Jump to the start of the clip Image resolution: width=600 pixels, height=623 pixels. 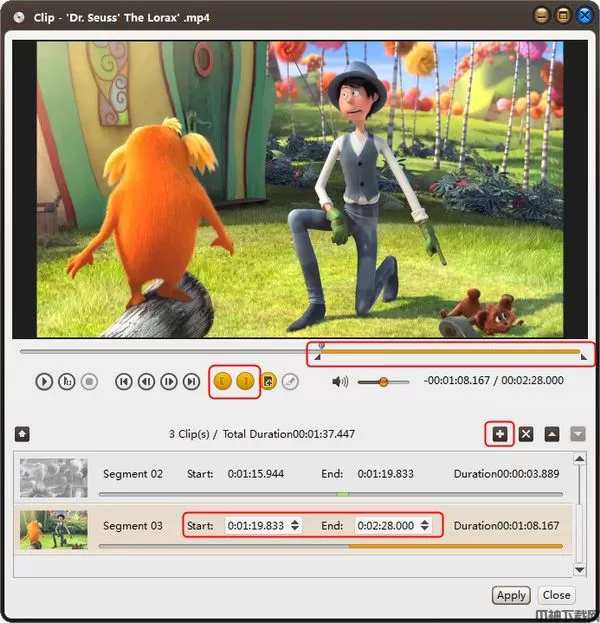click(124, 382)
